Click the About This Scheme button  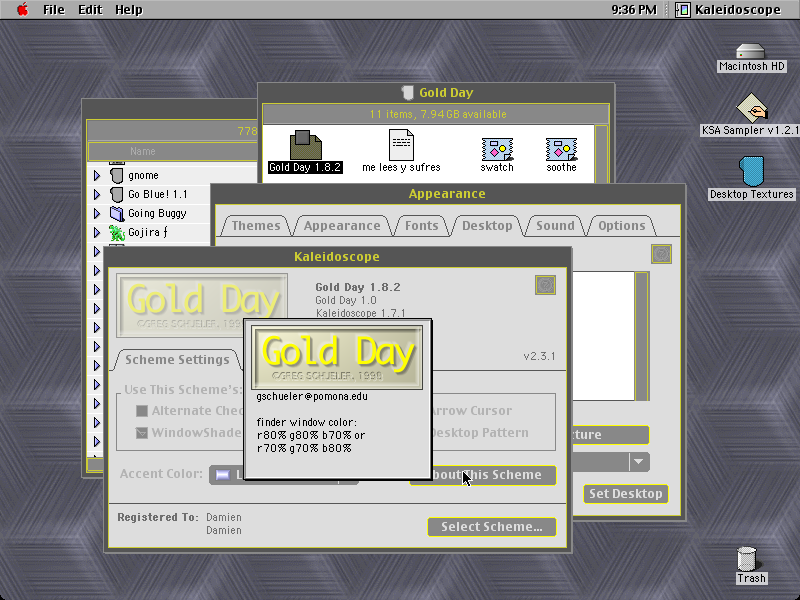[x=494, y=475]
